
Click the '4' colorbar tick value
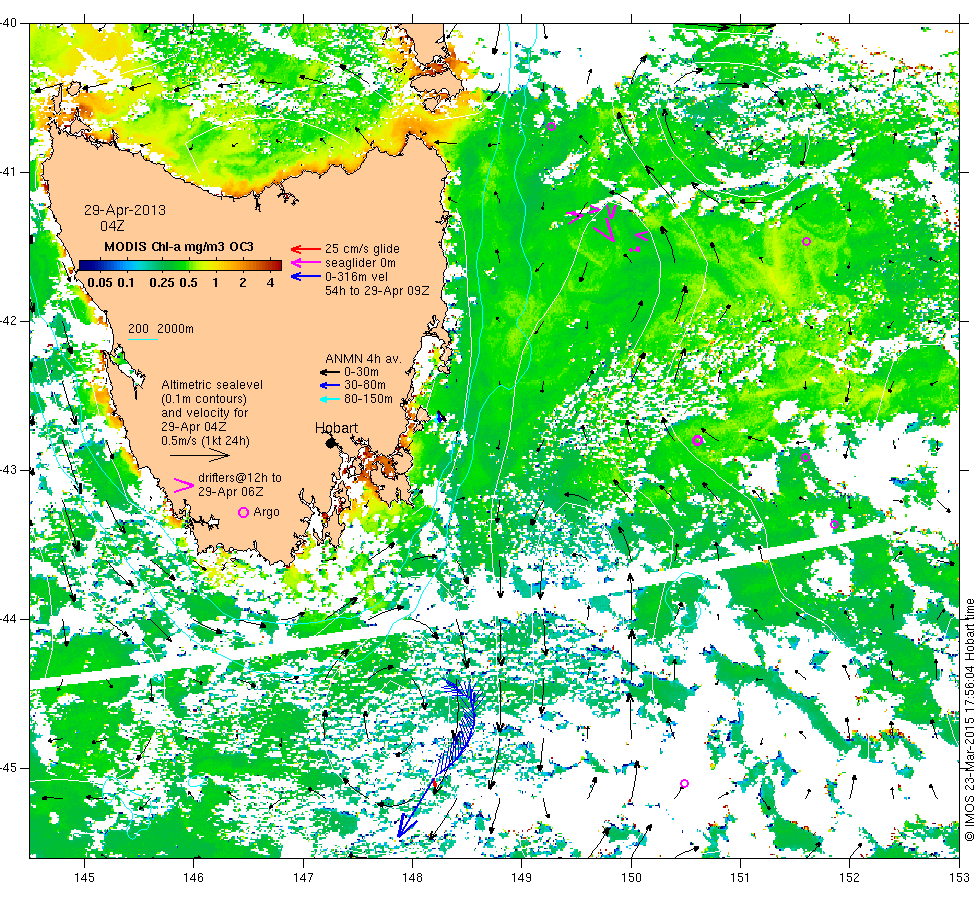(270, 282)
